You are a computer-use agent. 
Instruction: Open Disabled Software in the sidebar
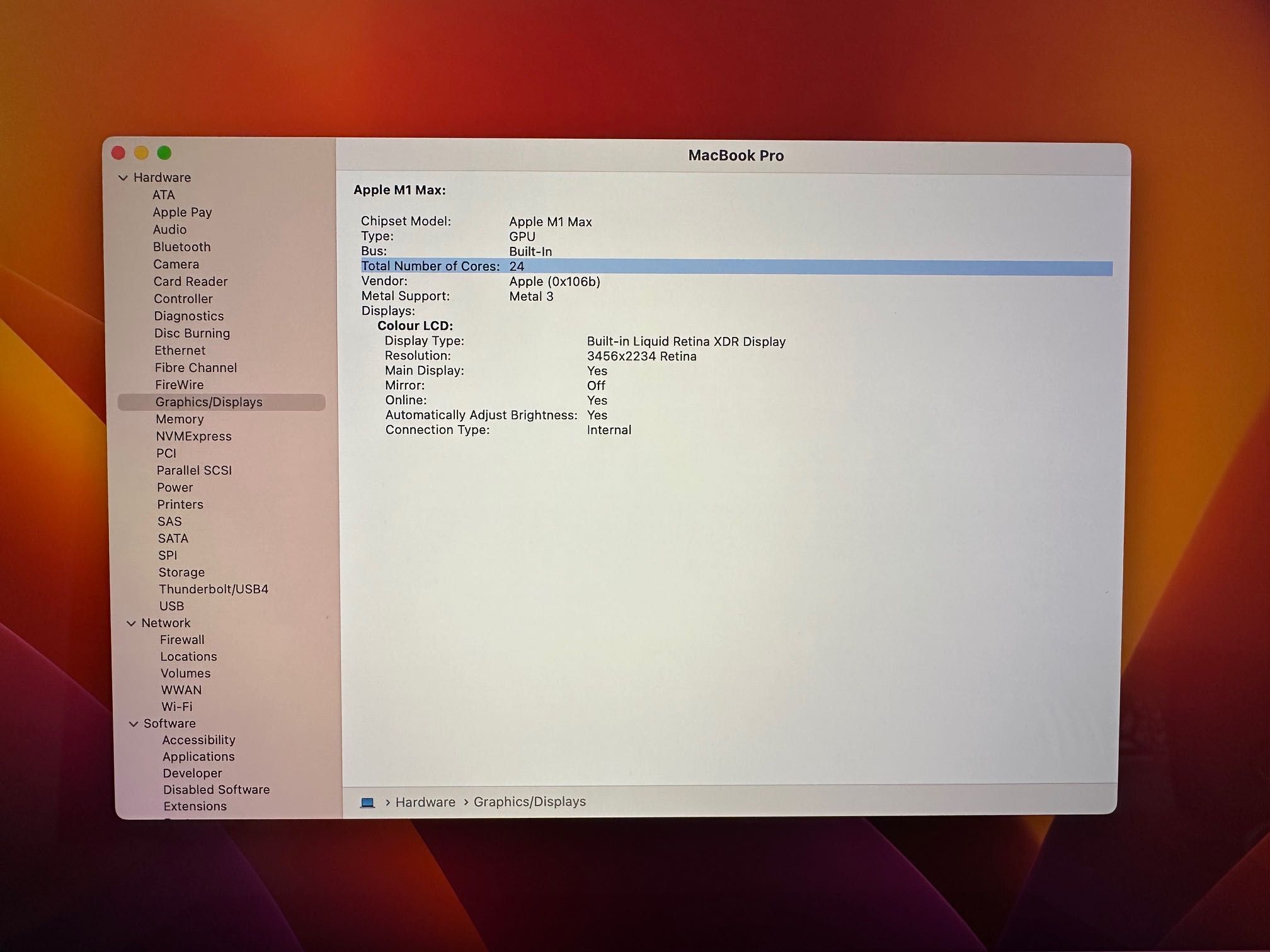coord(216,790)
